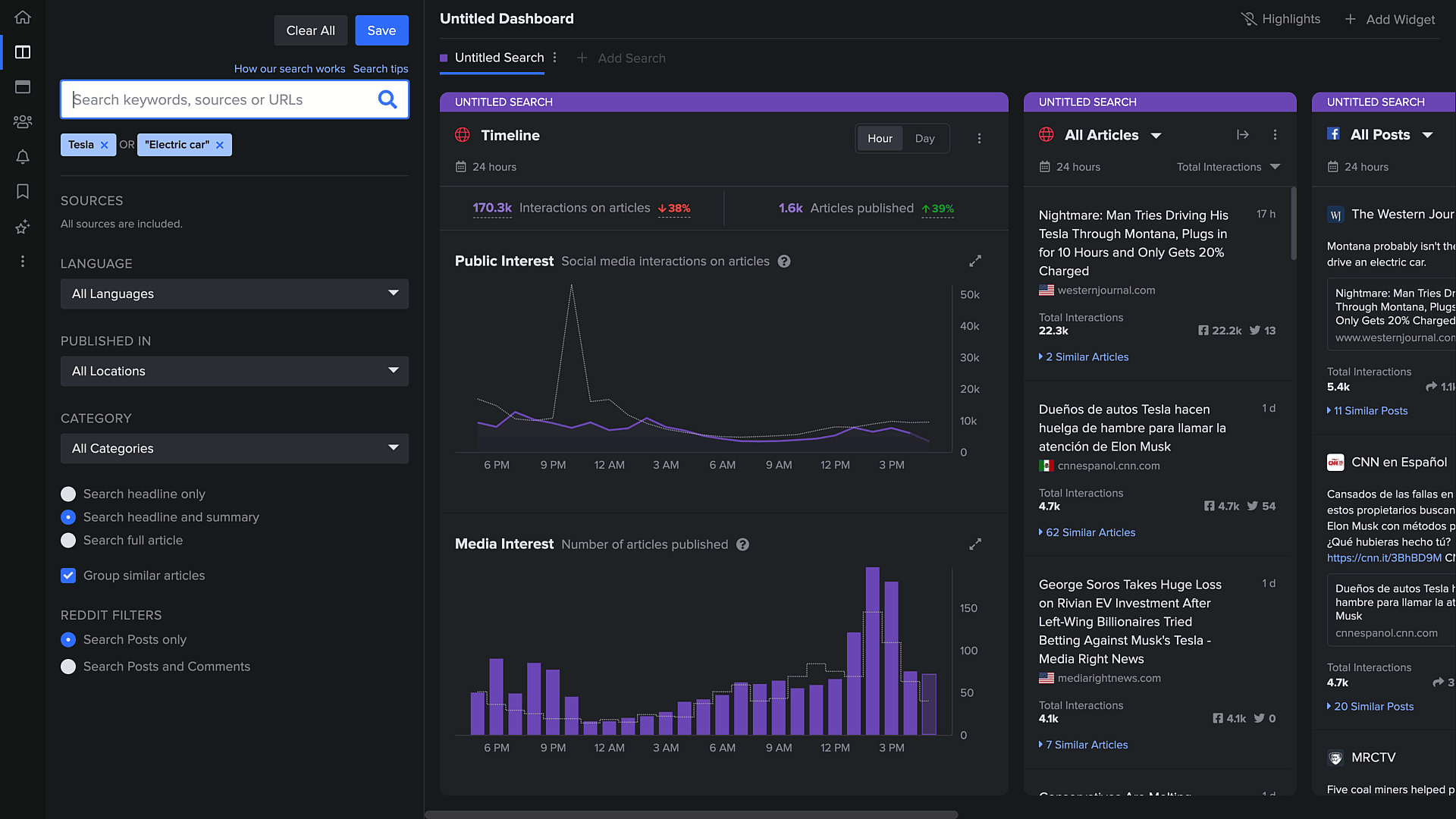This screenshot has width=1456, height=819.
Task: Open the All Languages dropdown
Action: pyautogui.click(x=234, y=294)
